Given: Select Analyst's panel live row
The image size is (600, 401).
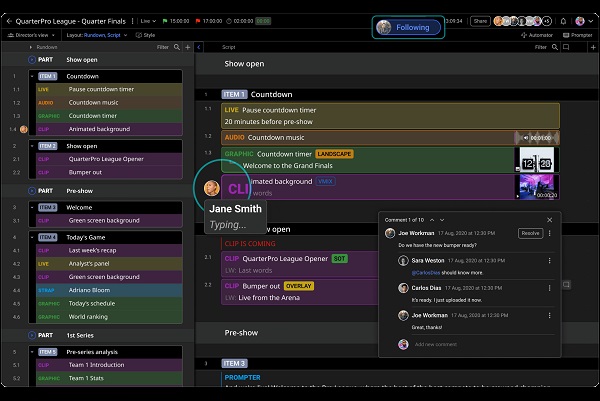Looking at the screenshot, I should point(109,264).
